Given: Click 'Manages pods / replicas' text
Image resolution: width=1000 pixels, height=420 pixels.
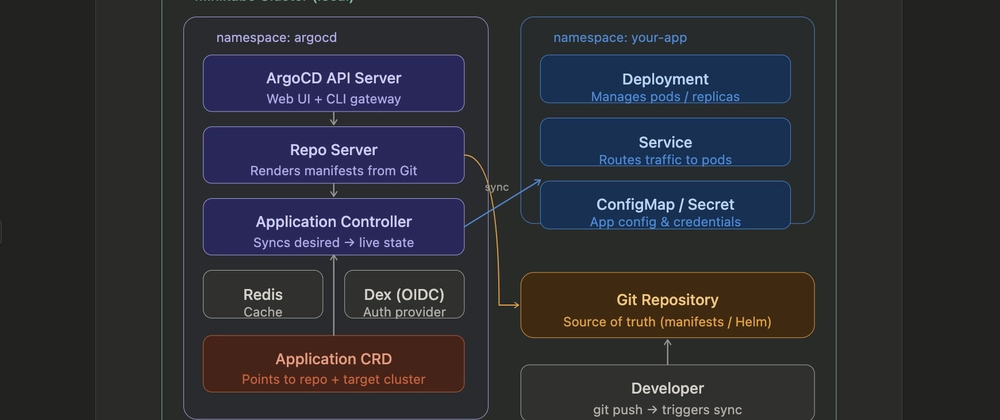Looking at the screenshot, I should (x=665, y=96).
